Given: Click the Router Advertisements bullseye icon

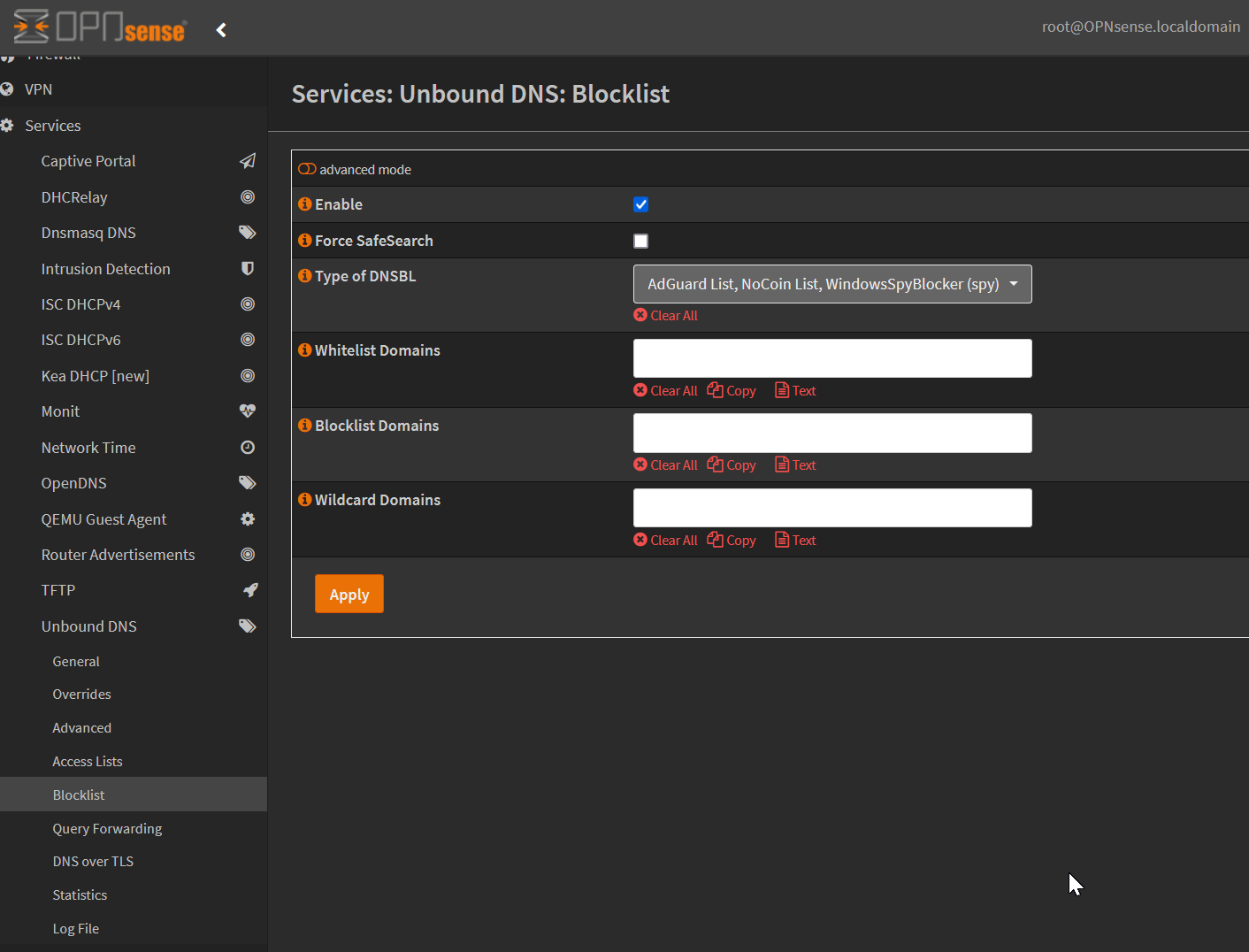Looking at the screenshot, I should tap(248, 555).
